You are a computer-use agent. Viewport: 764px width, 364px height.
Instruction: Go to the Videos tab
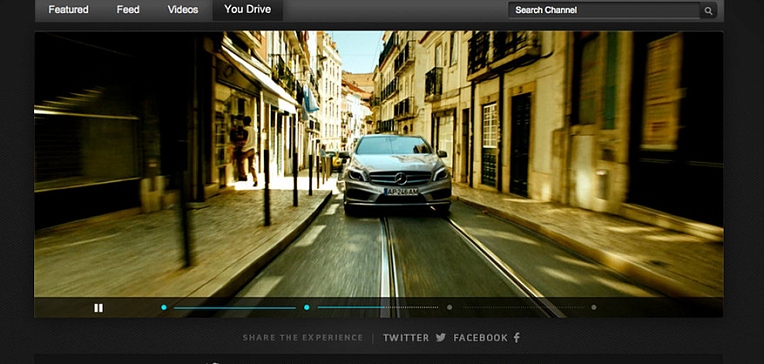(183, 10)
